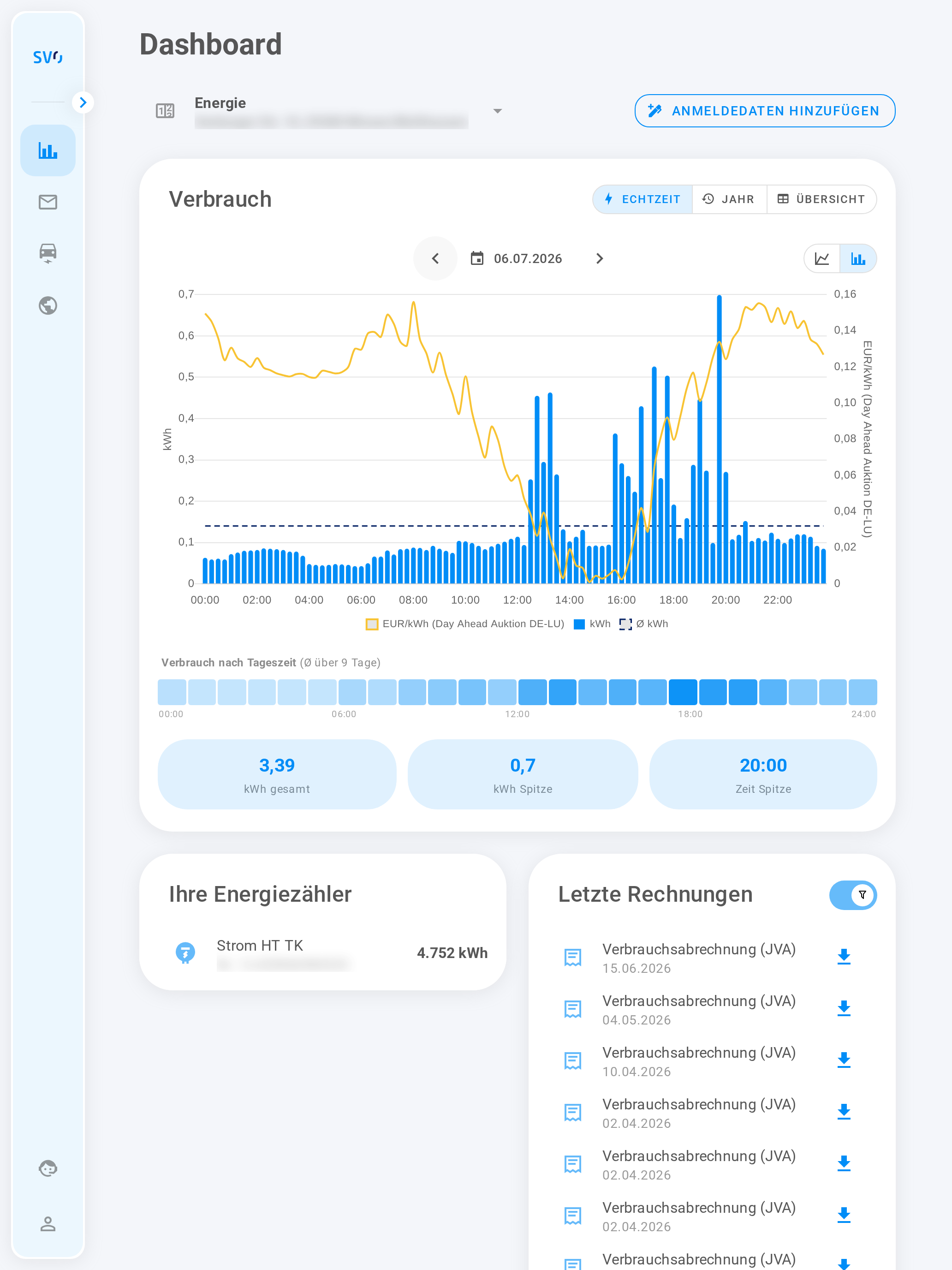952x1270 pixels.
Task: Open the Dashboard bar chart sidebar icon
Action: (48, 150)
